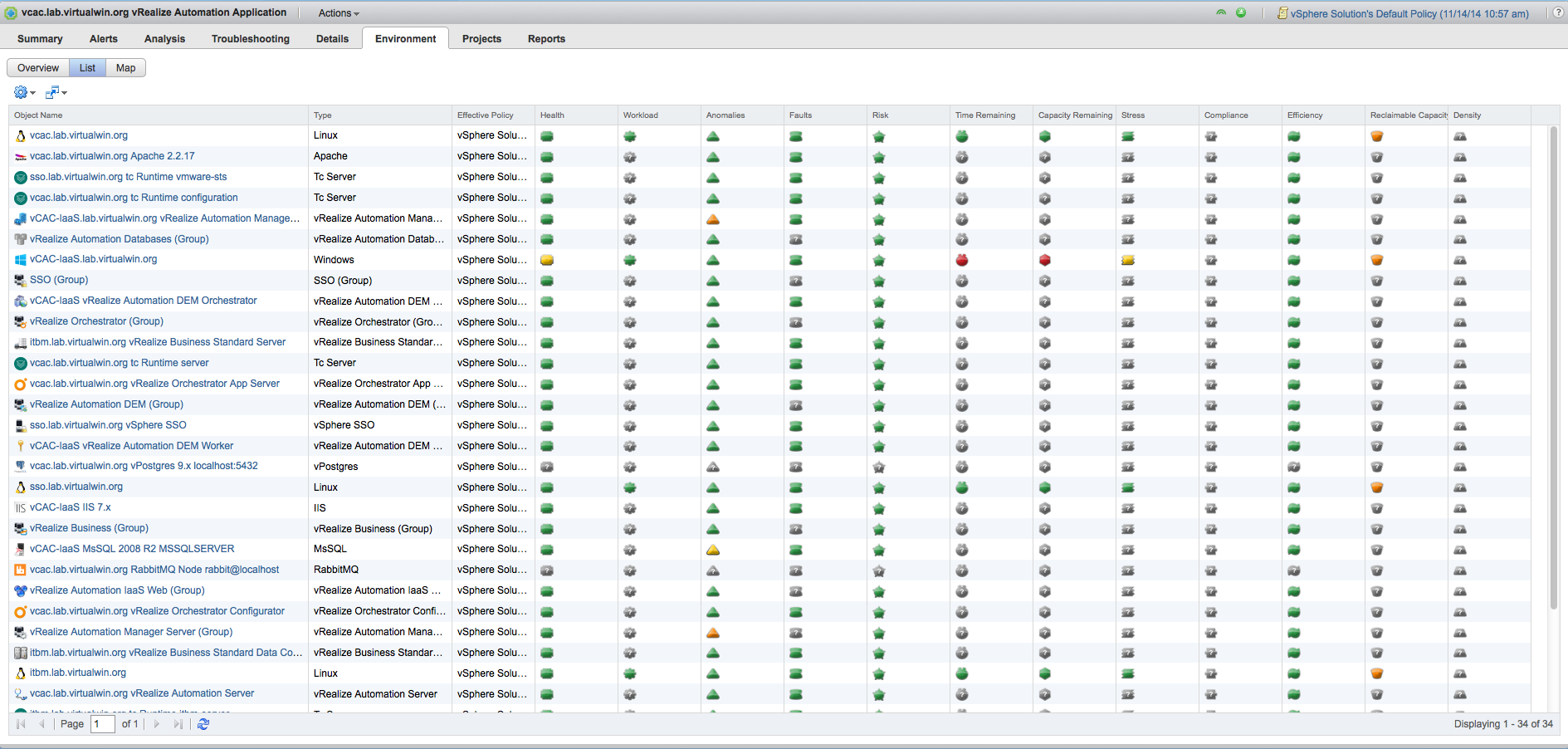
Task: Open the navigate-to-related-objects dropdown icon
Action: click(x=56, y=92)
